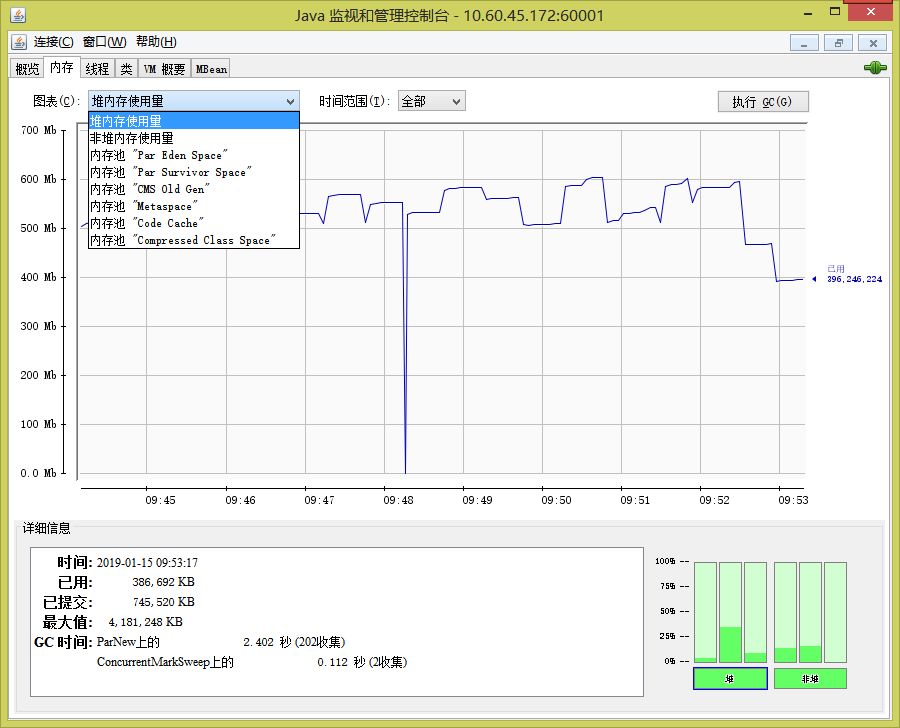This screenshot has width=900, height=728.
Task: Click the 09:48 time axis label
Action: pyautogui.click(x=398, y=500)
